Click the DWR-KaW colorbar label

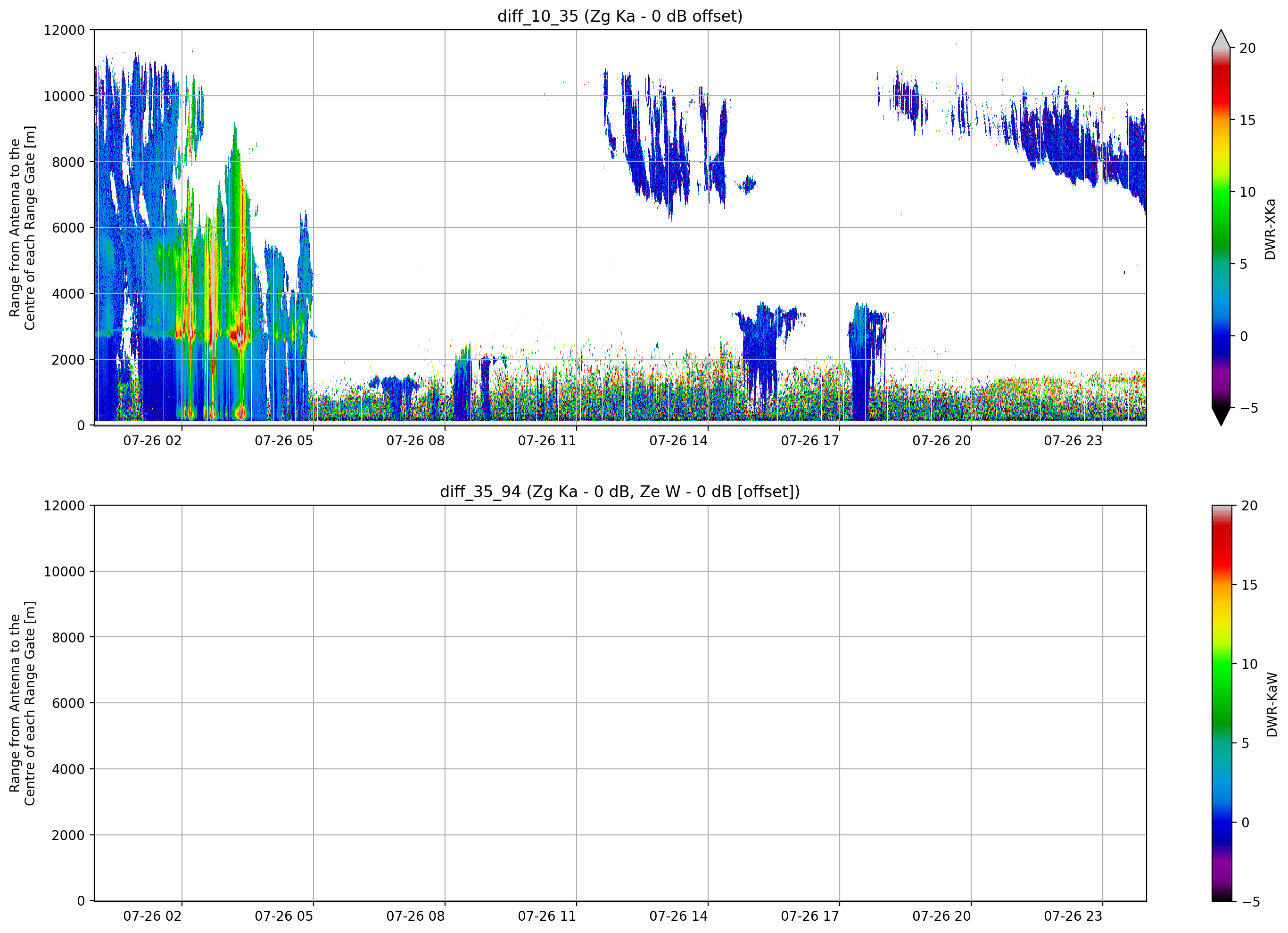click(1271, 705)
